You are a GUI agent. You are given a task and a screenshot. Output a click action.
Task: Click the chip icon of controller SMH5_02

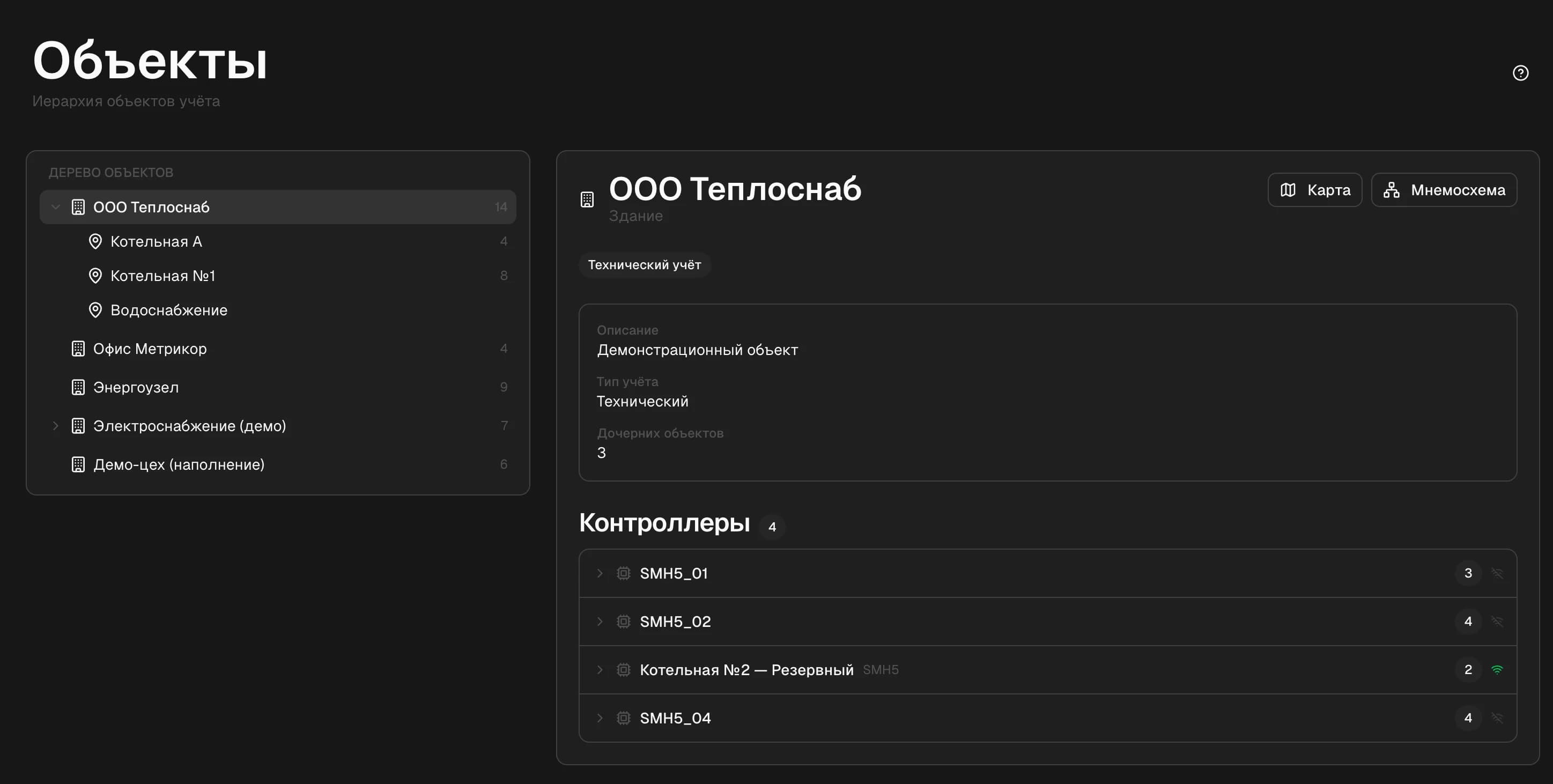(x=623, y=621)
